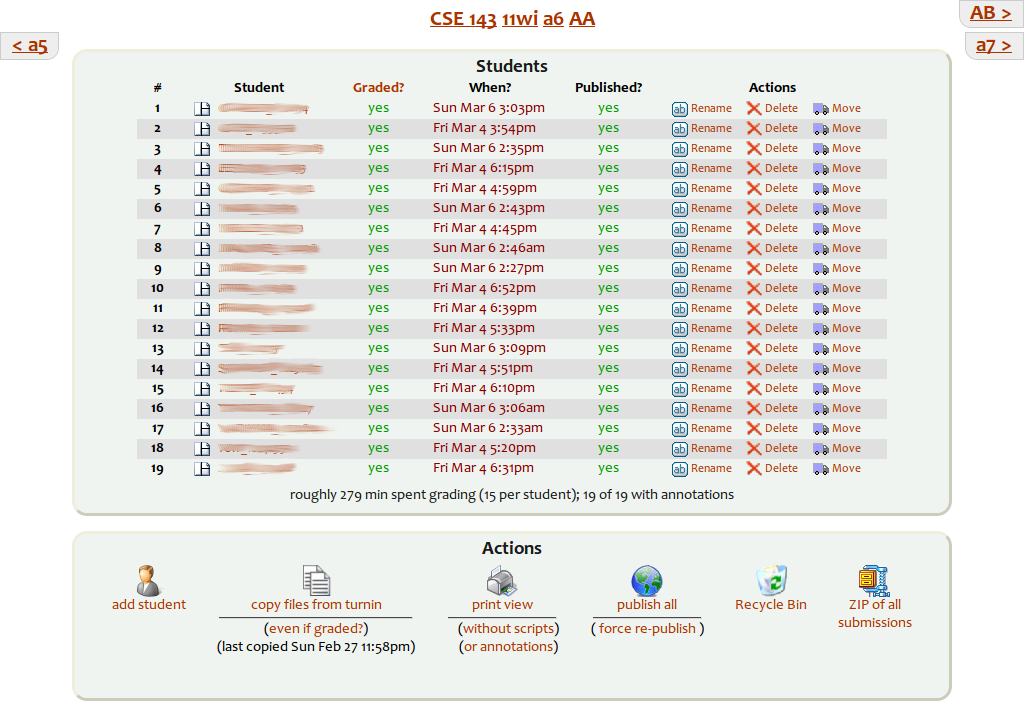The height and width of the screenshot is (711, 1024).
Task: Click the published yes value in row 12
Action: [x=608, y=328]
